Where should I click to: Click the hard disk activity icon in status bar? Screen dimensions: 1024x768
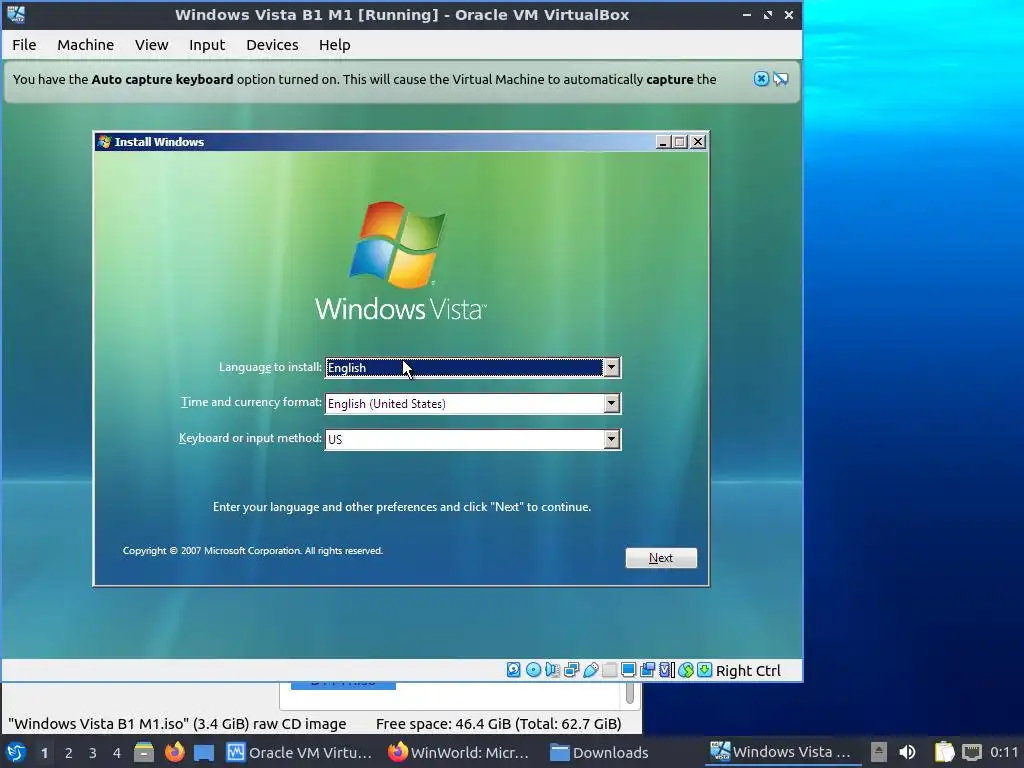(513, 670)
